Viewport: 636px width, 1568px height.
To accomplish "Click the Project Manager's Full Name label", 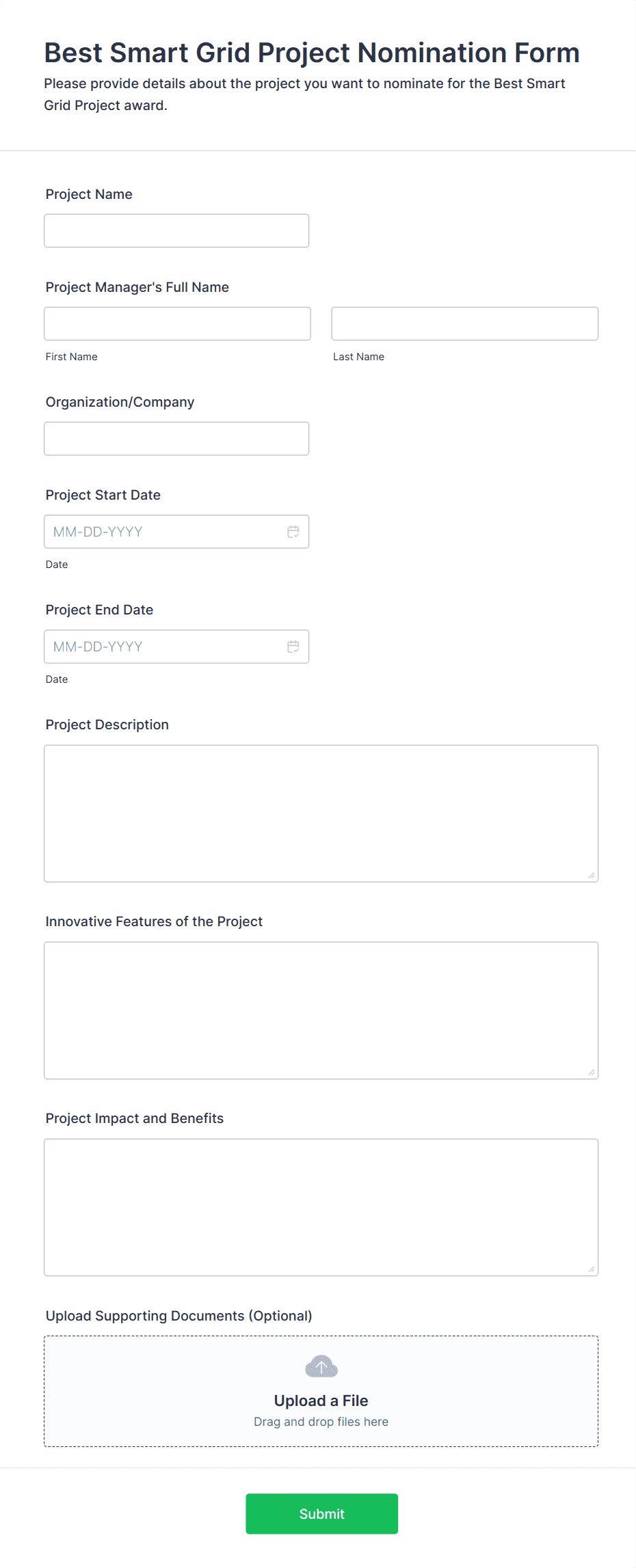I will pos(137,288).
